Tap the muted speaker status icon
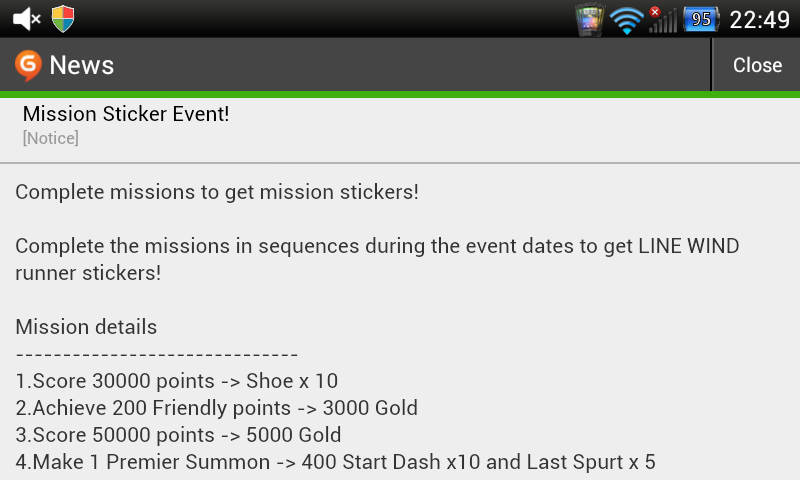Screen dimensions: 800x480 point(26,18)
